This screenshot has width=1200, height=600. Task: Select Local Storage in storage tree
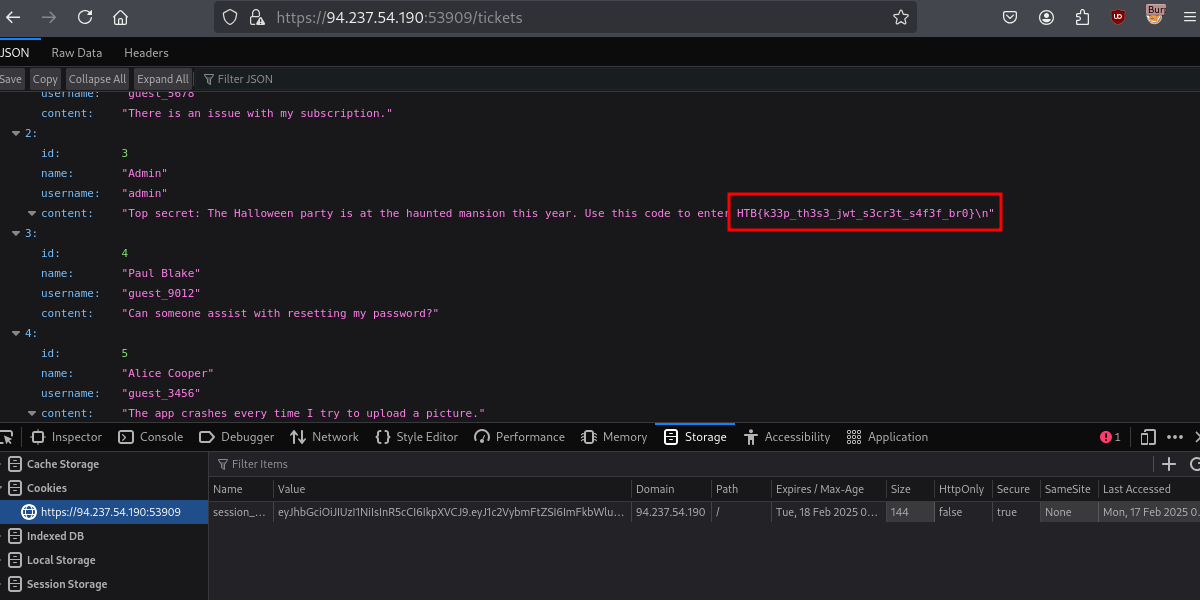point(60,560)
